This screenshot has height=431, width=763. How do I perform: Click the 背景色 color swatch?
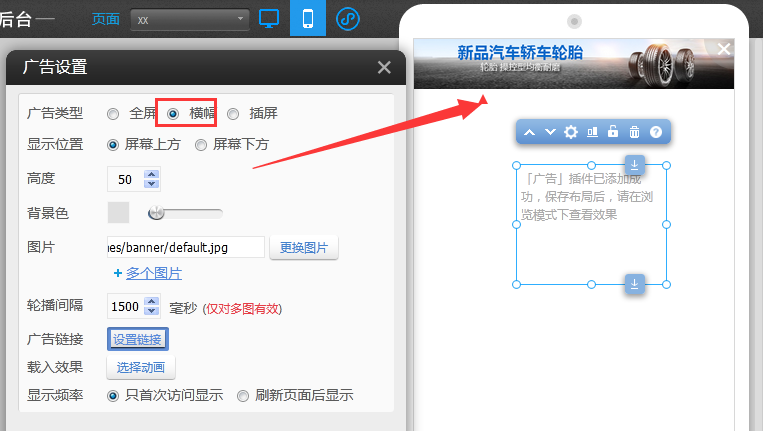point(118,212)
